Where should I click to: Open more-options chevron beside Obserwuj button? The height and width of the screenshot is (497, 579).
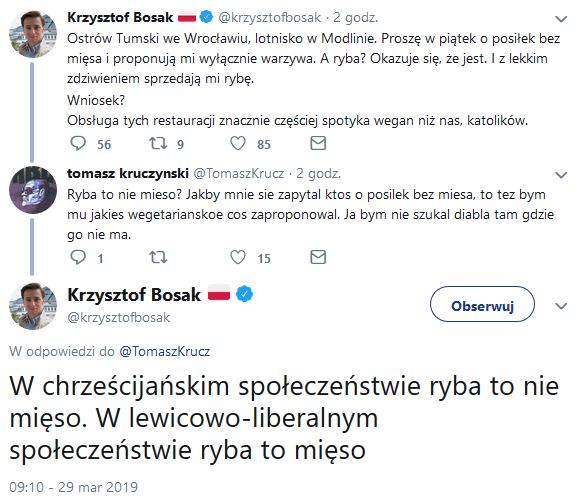[x=561, y=306]
